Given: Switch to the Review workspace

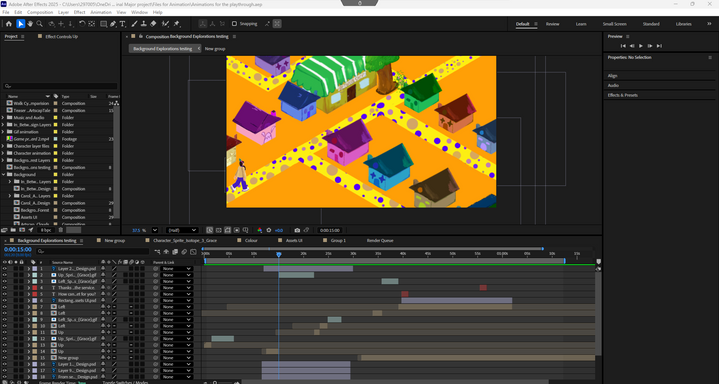Looking at the screenshot, I should point(552,24).
